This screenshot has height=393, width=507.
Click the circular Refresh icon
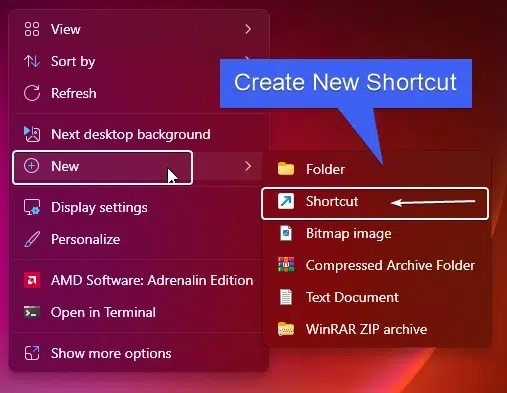pos(32,93)
